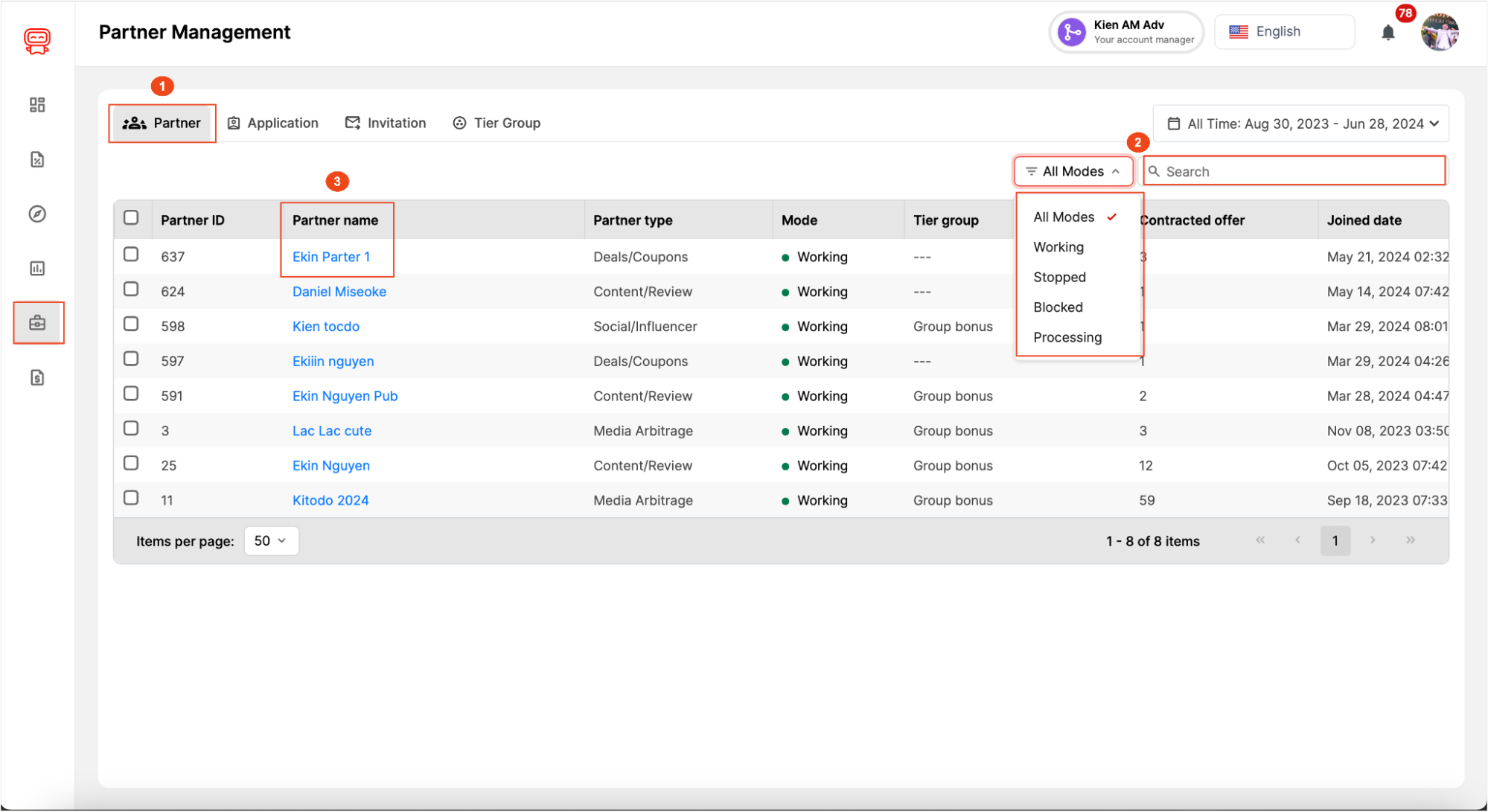Check the checkbox for partner 637
Screen dimensions: 1488x812
(x=132, y=254)
